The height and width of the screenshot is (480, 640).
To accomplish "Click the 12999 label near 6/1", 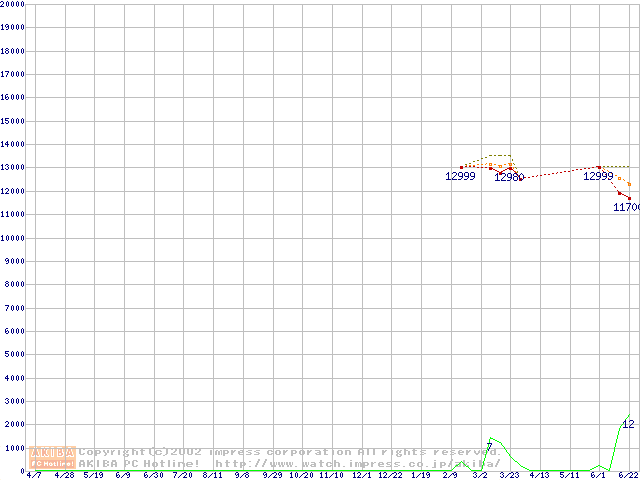I will click(x=598, y=176).
